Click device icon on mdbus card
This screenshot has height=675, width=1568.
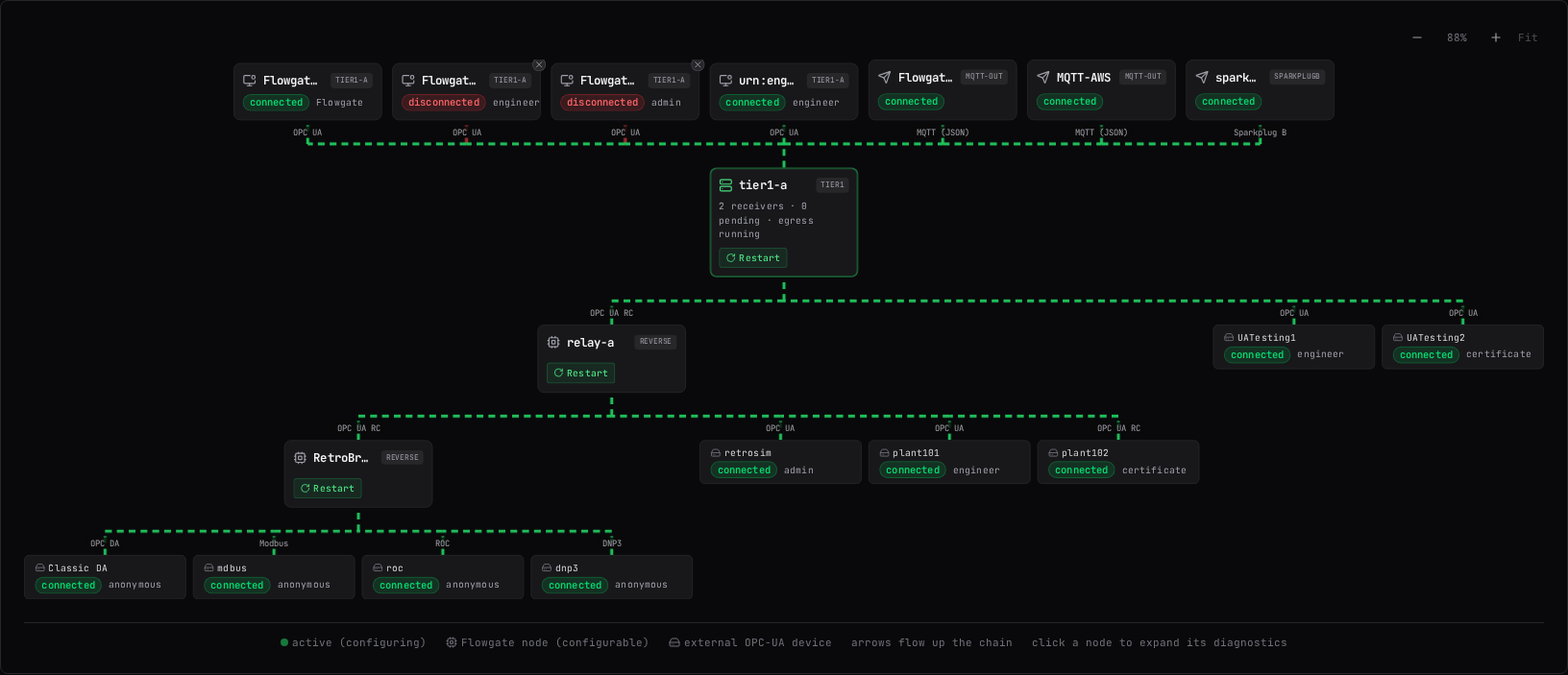point(208,568)
